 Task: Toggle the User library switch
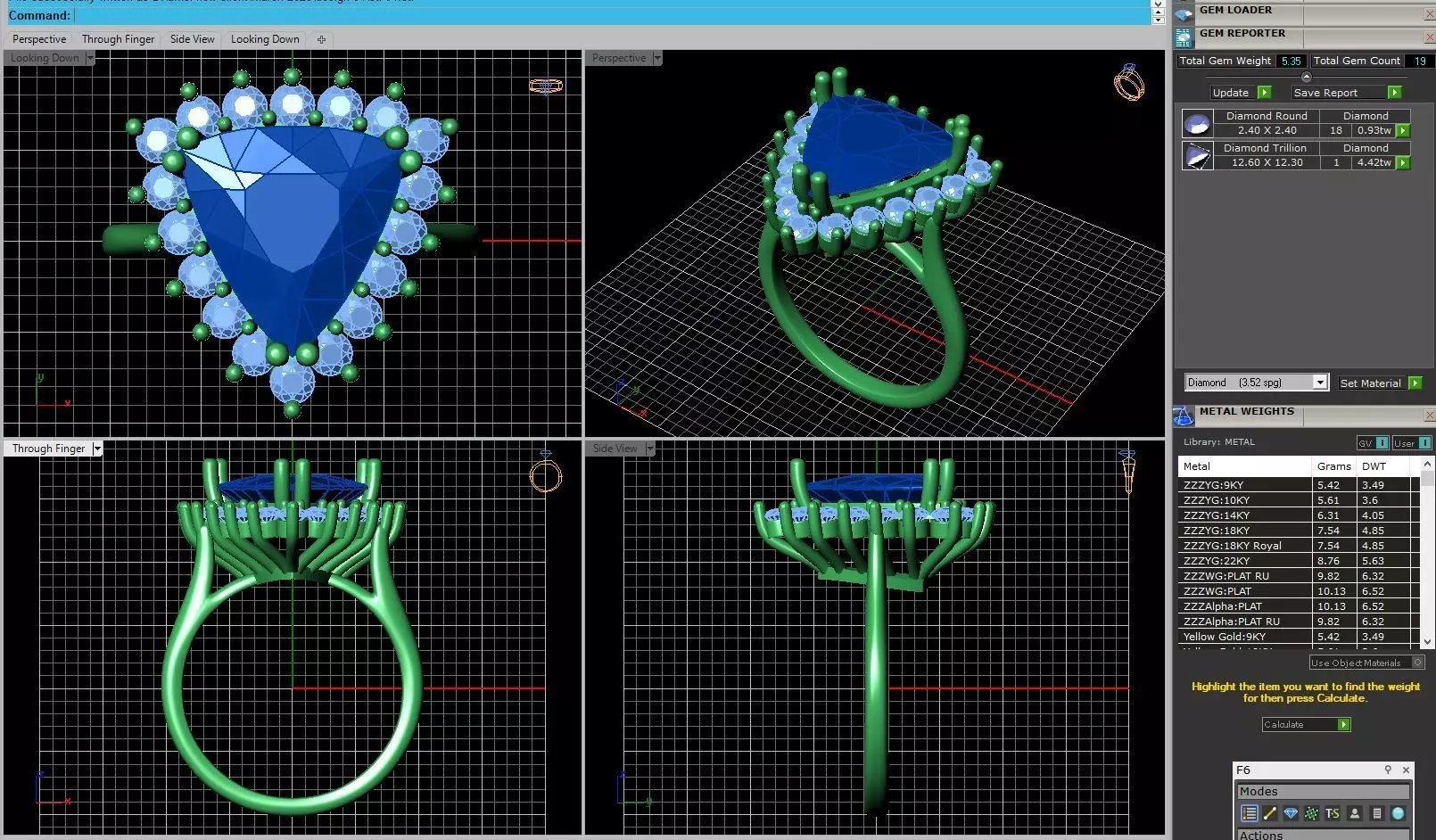[x=1412, y=443]
